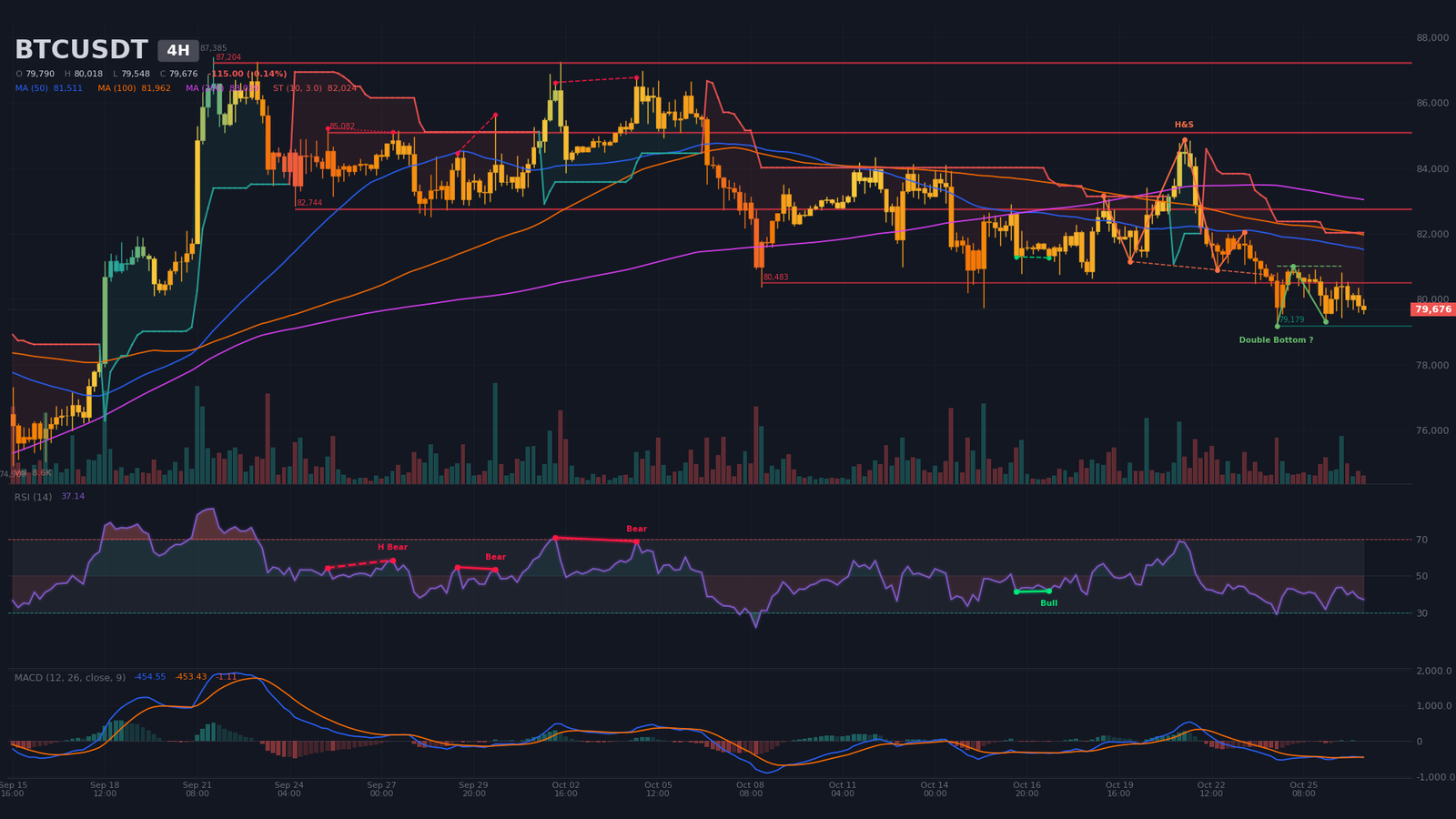Click the RSI 70 overbought axis label
Screen dimensions: 1456x819
(x=1422, y=540)
